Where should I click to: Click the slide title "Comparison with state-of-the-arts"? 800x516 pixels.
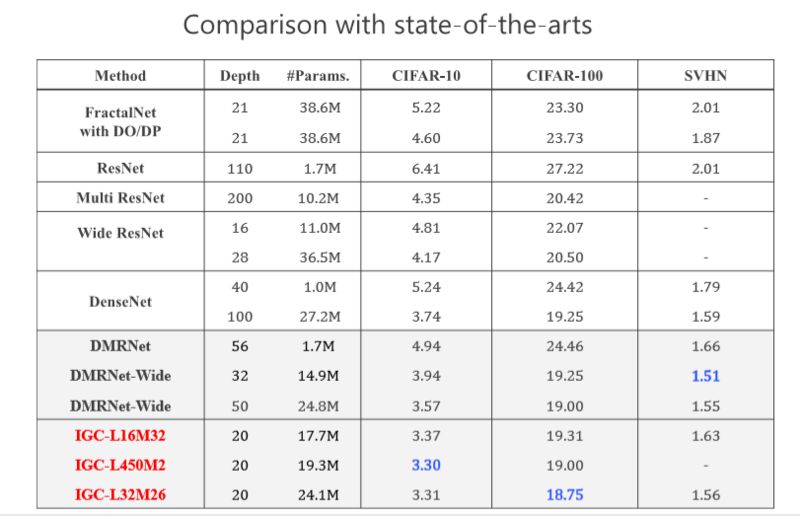pyautogui.click(x=387, y=25)
